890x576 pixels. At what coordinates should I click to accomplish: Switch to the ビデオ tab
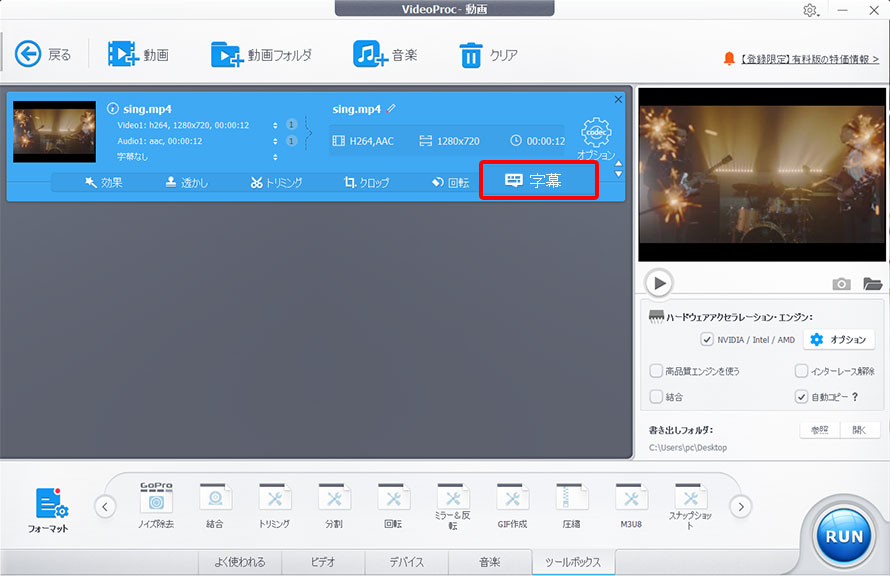[x=323, y=562]
